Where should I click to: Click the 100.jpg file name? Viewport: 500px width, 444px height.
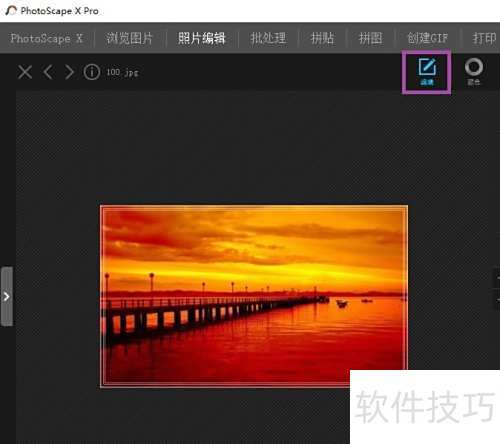(x=122, y=72)
